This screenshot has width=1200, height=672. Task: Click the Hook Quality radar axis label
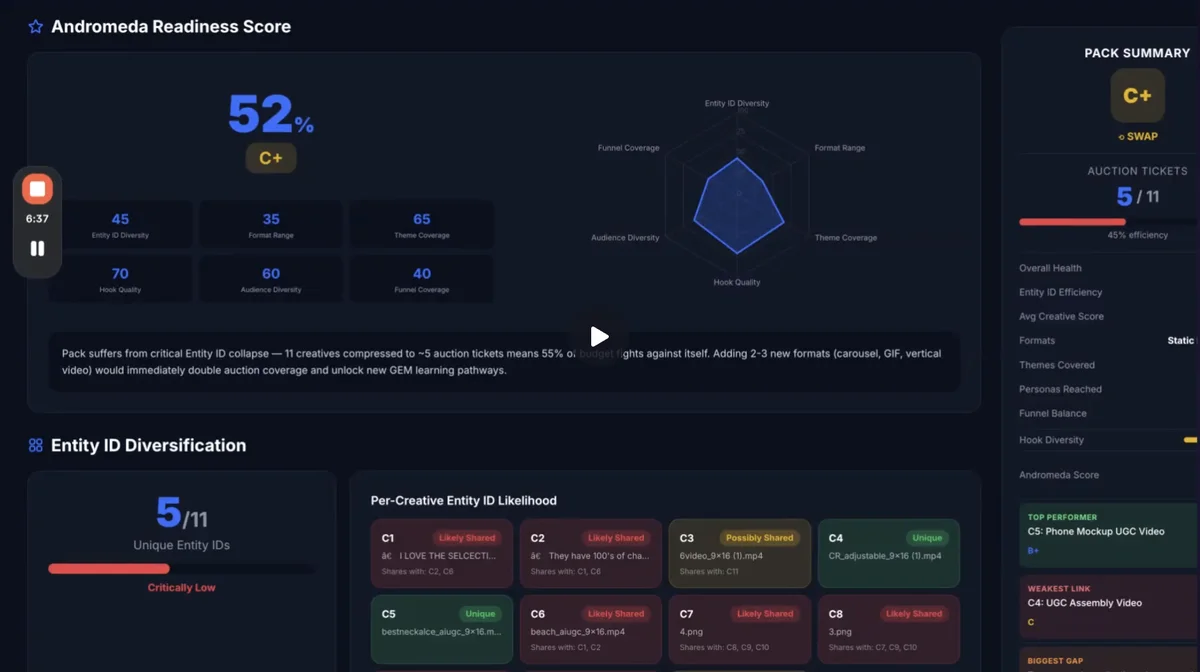click(737, 282)
